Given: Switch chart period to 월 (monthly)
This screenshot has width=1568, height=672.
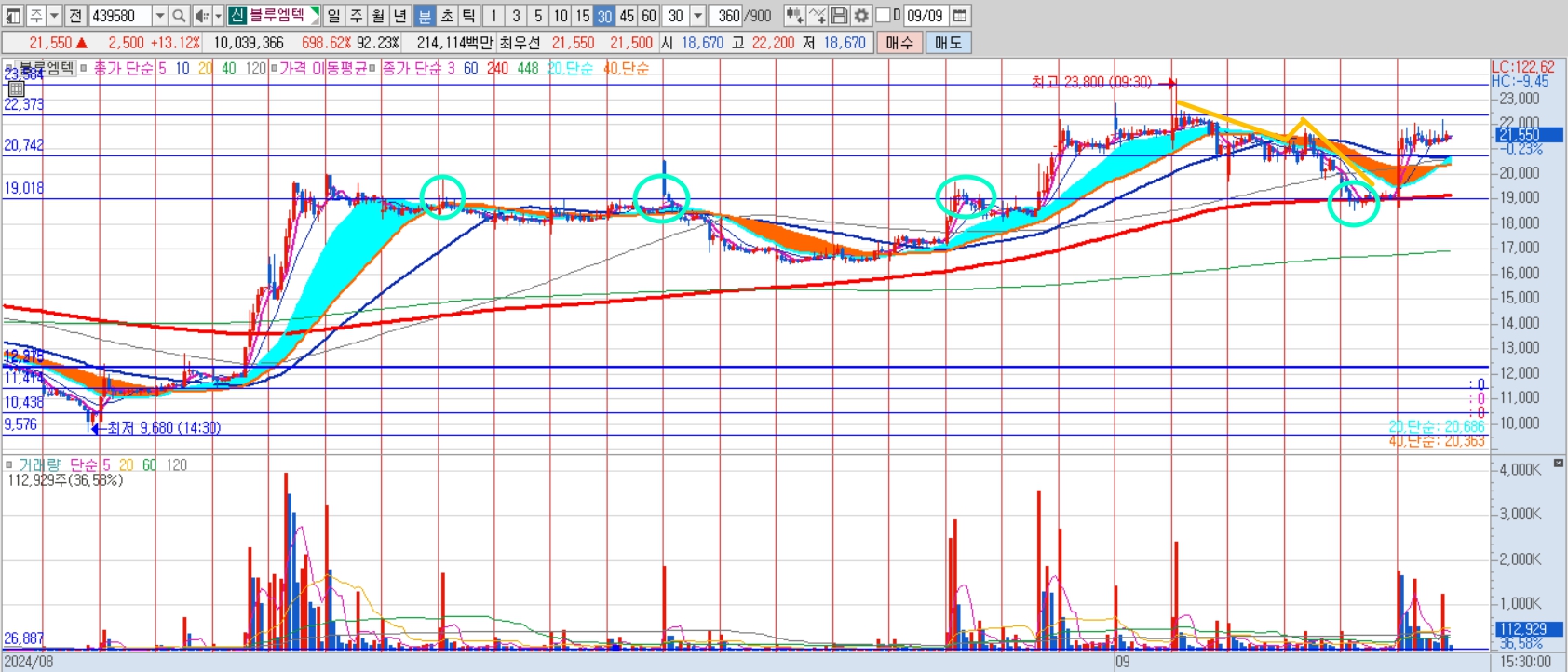Looking at the screenshot, I should point(378,16).
